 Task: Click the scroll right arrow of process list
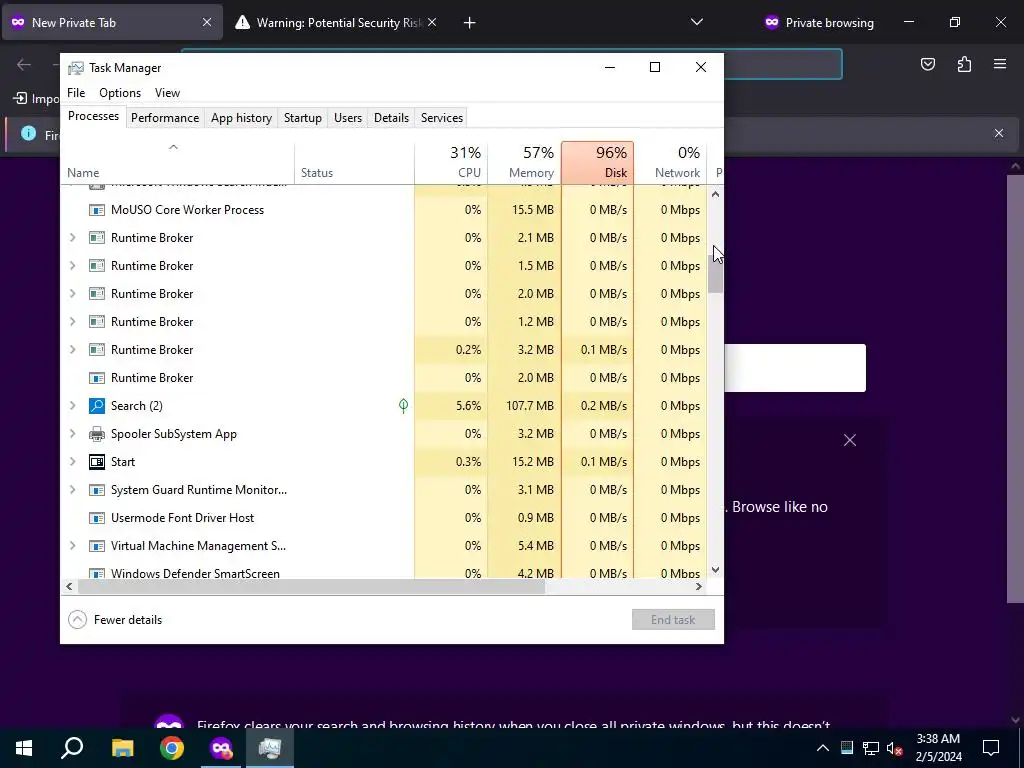pyautogui.click(x=698, y=586)
